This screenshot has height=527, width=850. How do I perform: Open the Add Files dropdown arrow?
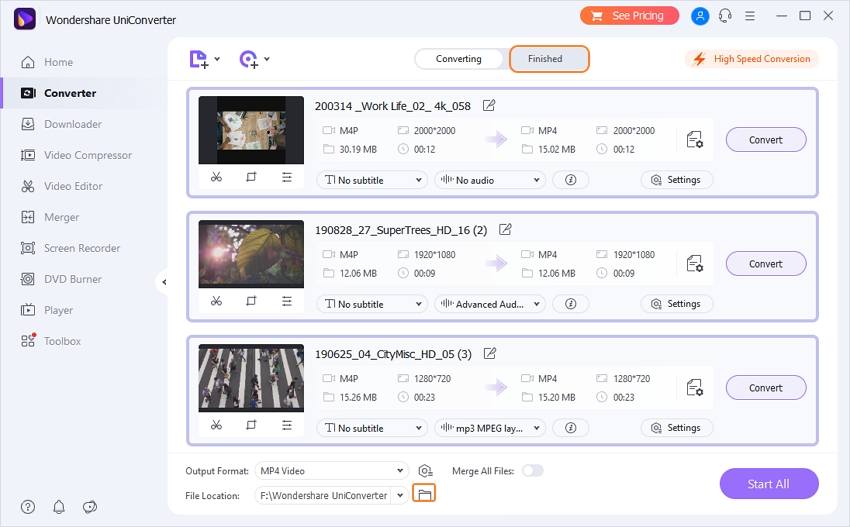(x=217, y=59)
